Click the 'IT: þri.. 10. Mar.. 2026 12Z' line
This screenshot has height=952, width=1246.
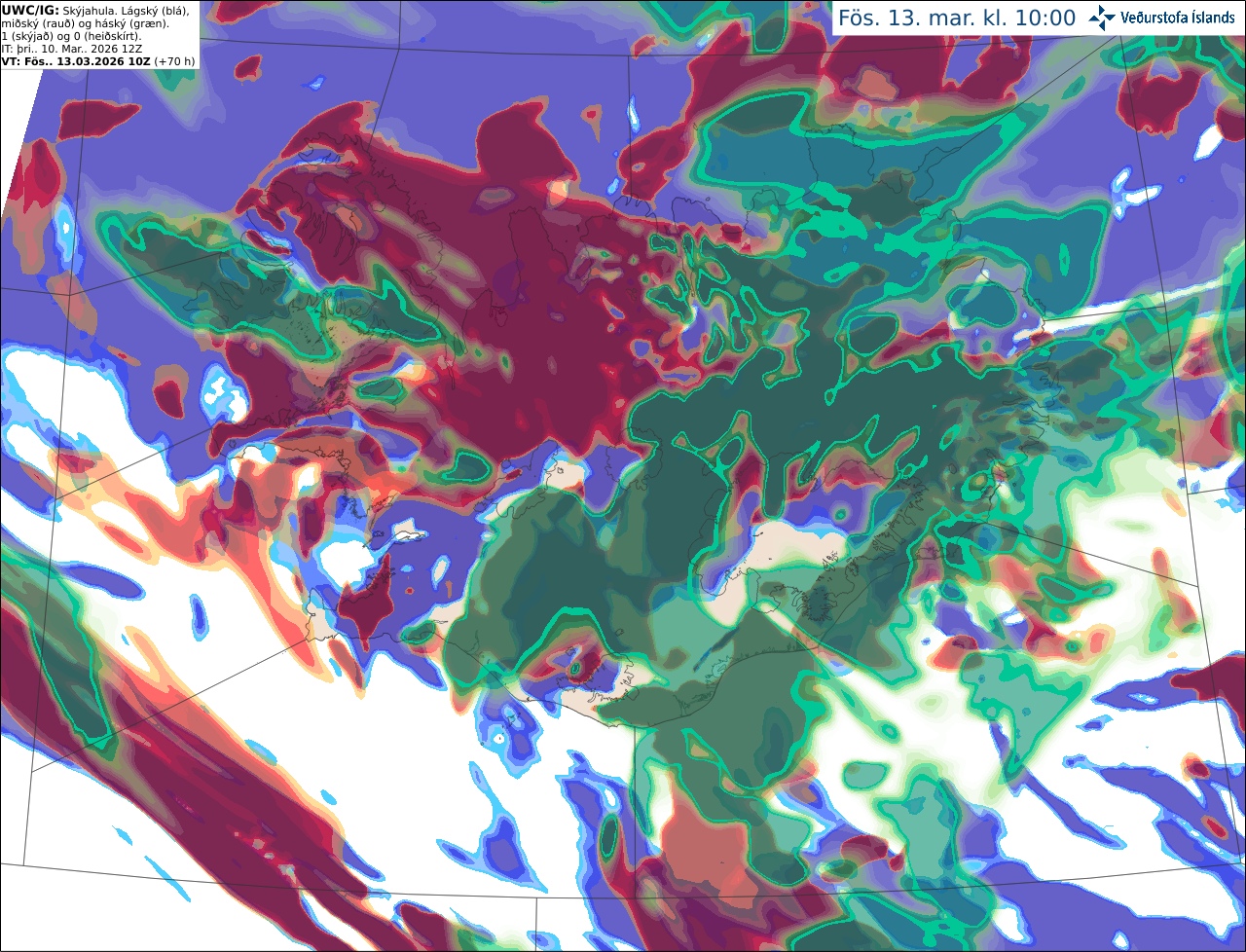click(74, 48)
